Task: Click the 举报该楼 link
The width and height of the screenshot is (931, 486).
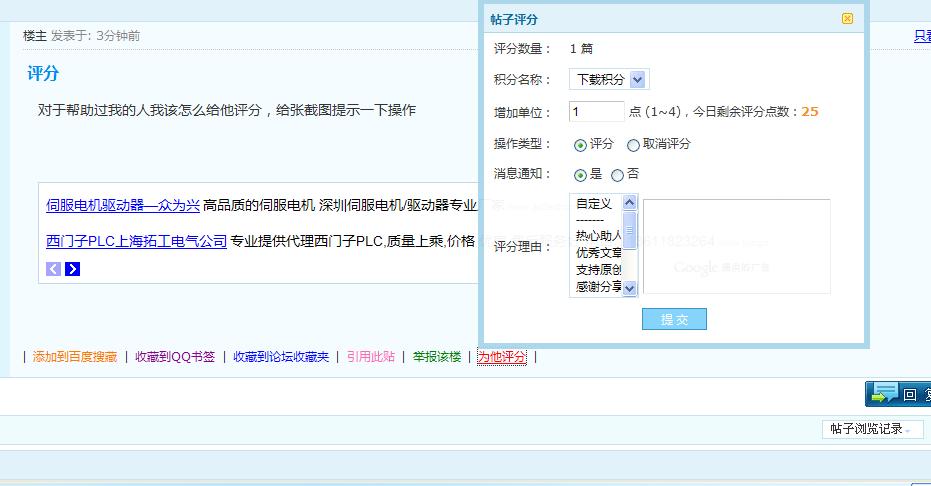Action: coord(437,357)
